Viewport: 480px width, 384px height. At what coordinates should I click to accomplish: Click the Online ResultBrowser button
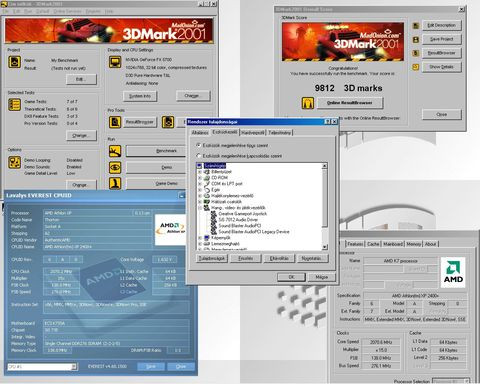click(x=350, y=103)
